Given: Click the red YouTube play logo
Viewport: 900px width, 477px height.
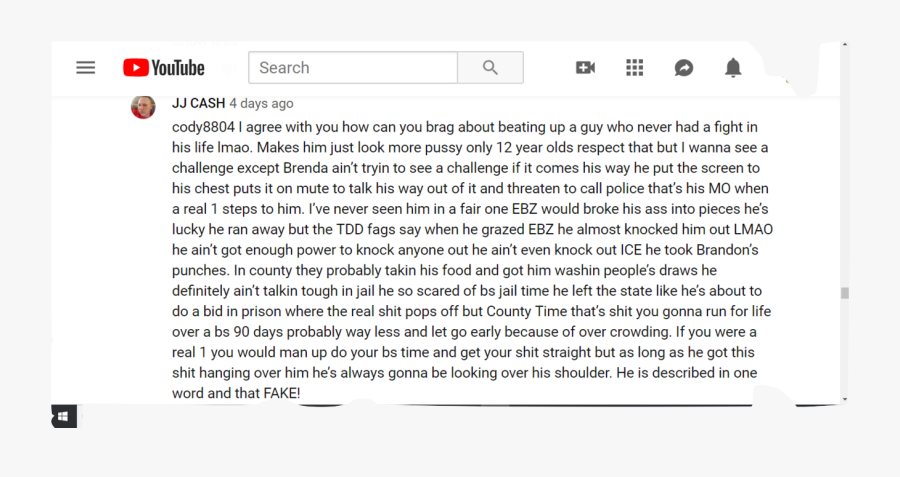Looking at the screenshot, I should coord(136,68).
